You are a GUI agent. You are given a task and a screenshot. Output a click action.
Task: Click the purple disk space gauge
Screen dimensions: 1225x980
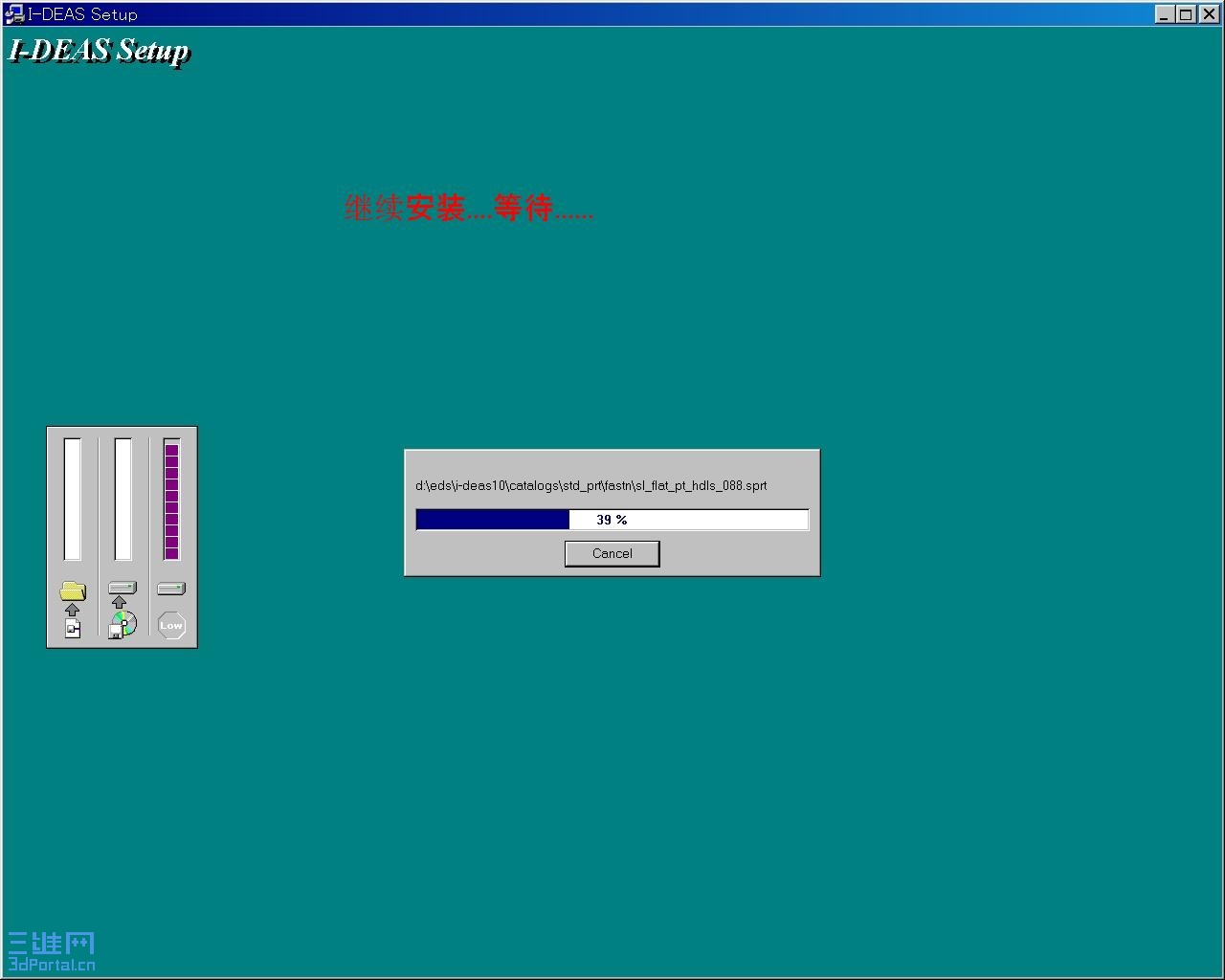tap(171, 500)
